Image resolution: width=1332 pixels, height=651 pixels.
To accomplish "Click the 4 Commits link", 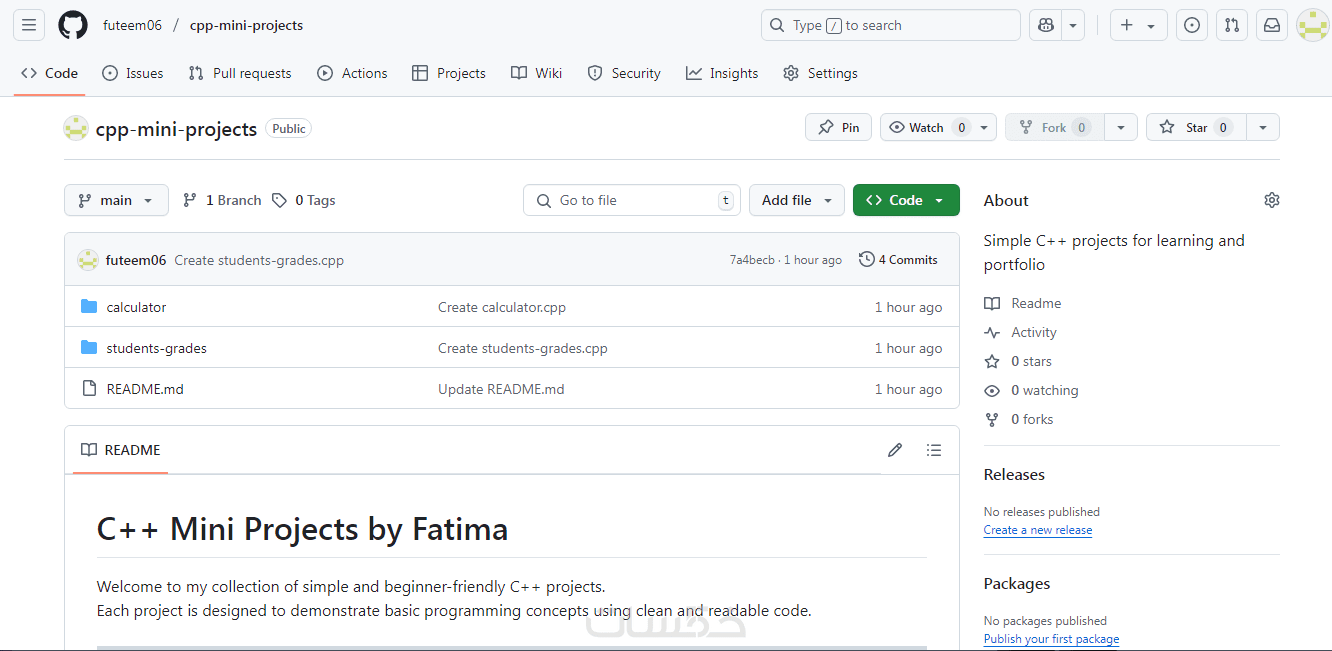I will tap(898, 260).
